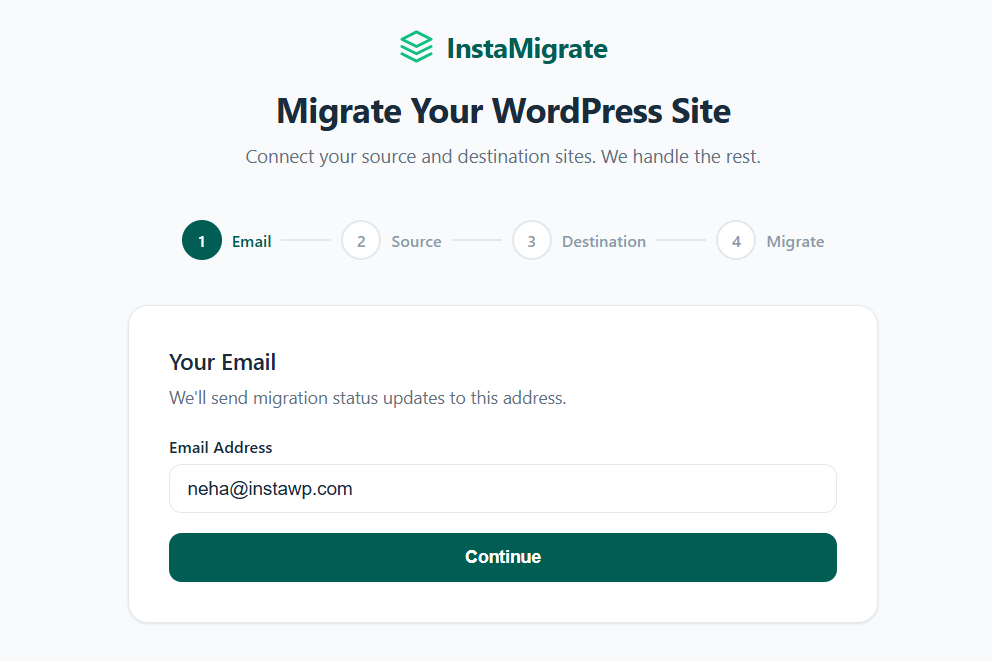Go to the Destination step label
992x661 pixels.
coord(604,242)
